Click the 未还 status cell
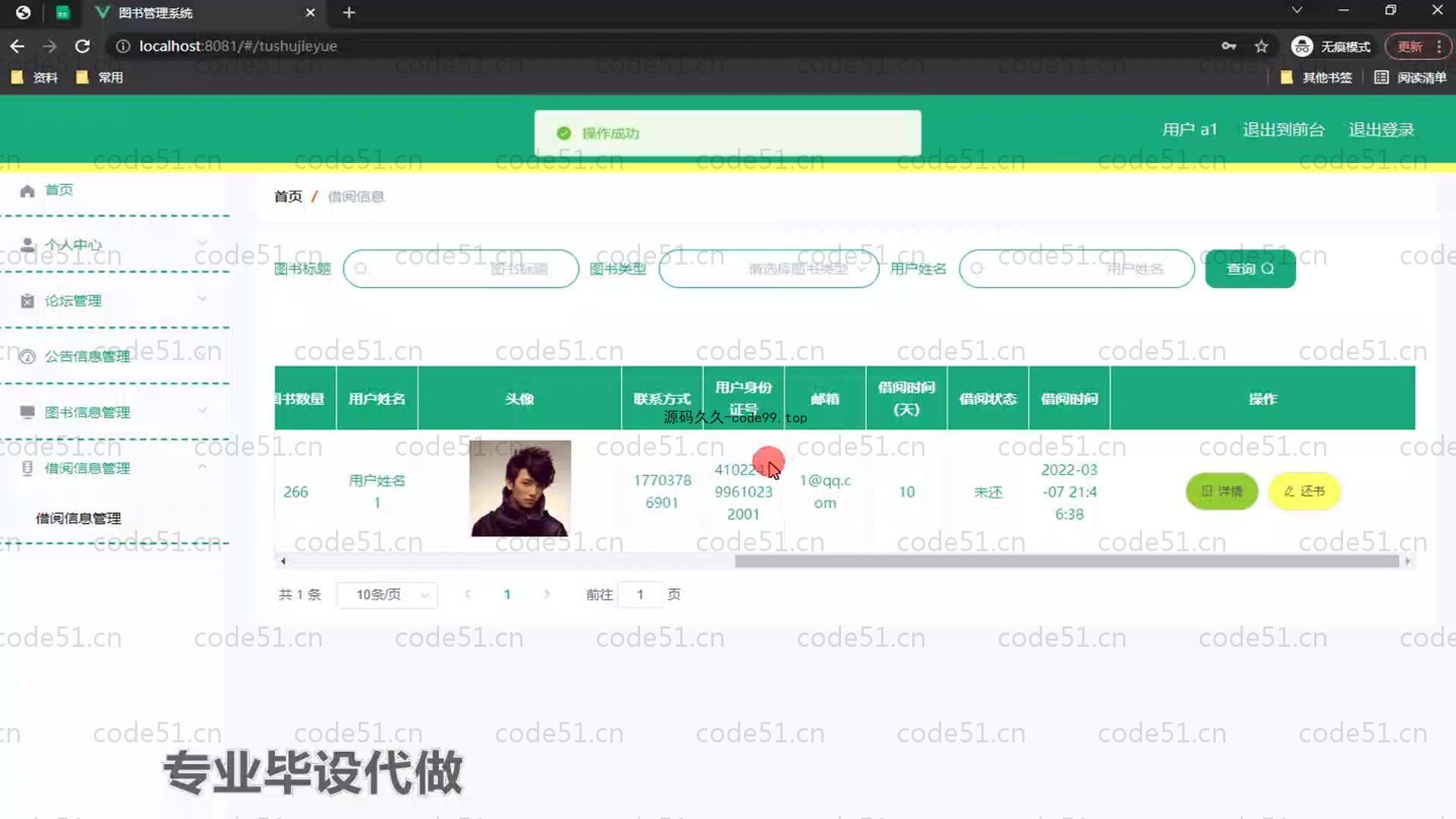 (x=988, y=492)
